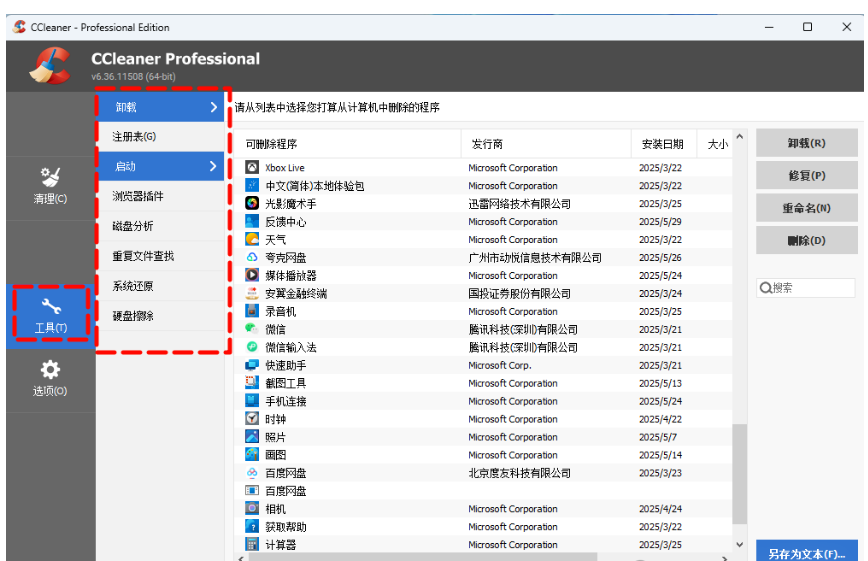The image size is (868, 561).
Task: Open the 浏览器插件 tool
Action: (161, 196)
